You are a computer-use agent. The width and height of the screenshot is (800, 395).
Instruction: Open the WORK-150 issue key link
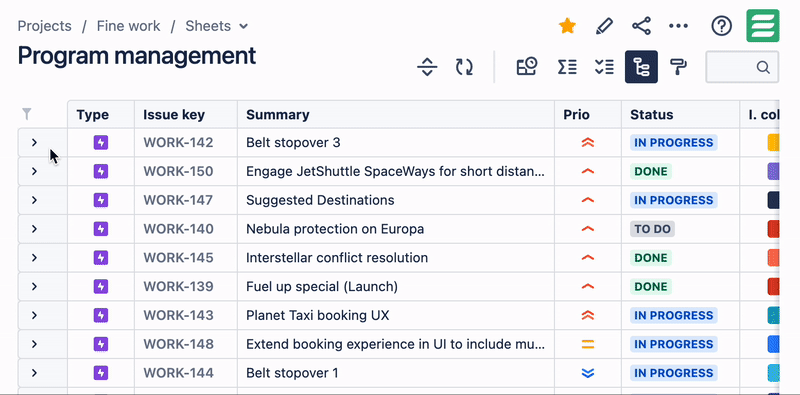coord(178,171)
